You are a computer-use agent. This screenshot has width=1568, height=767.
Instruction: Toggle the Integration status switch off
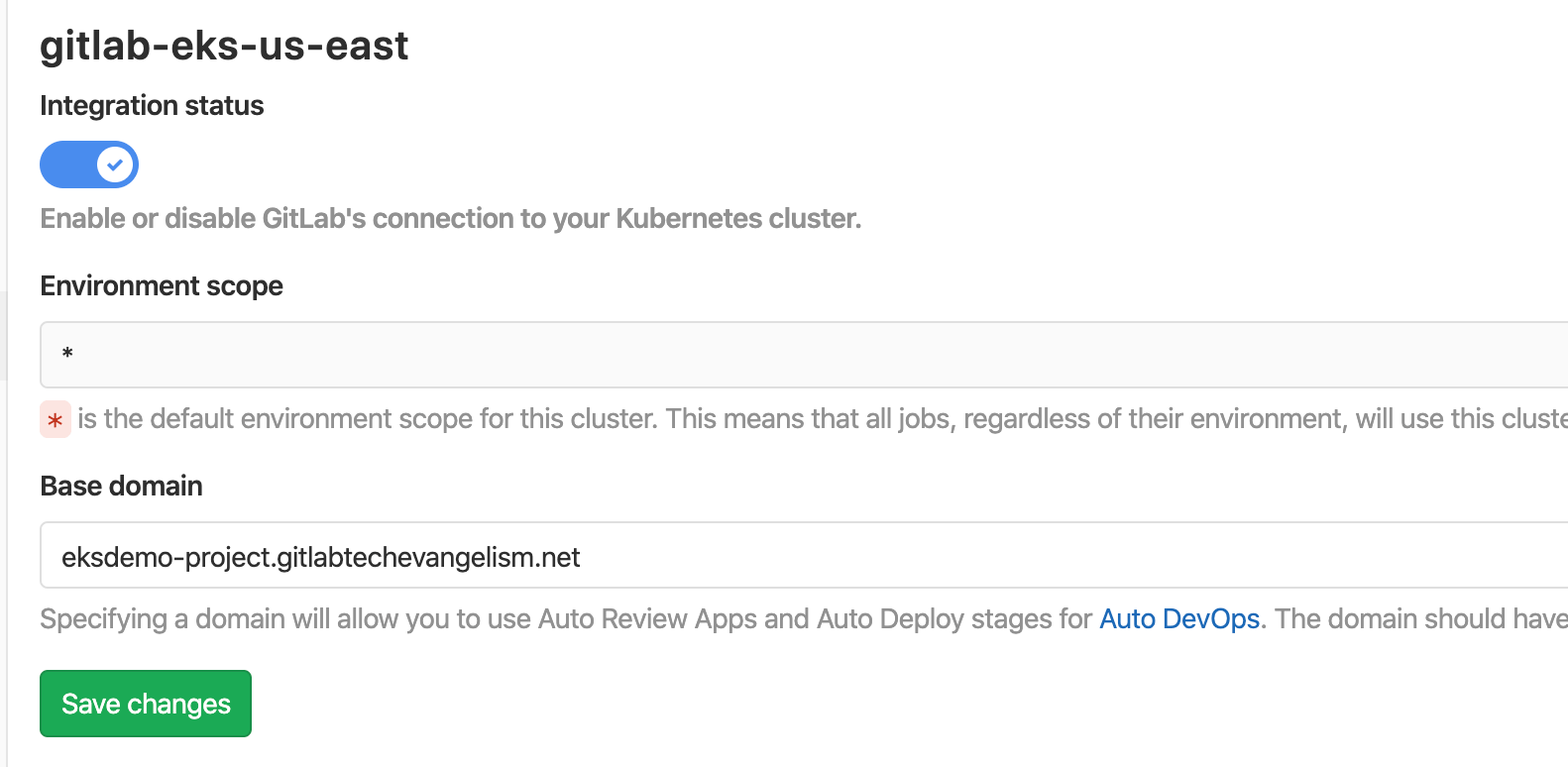89,164
